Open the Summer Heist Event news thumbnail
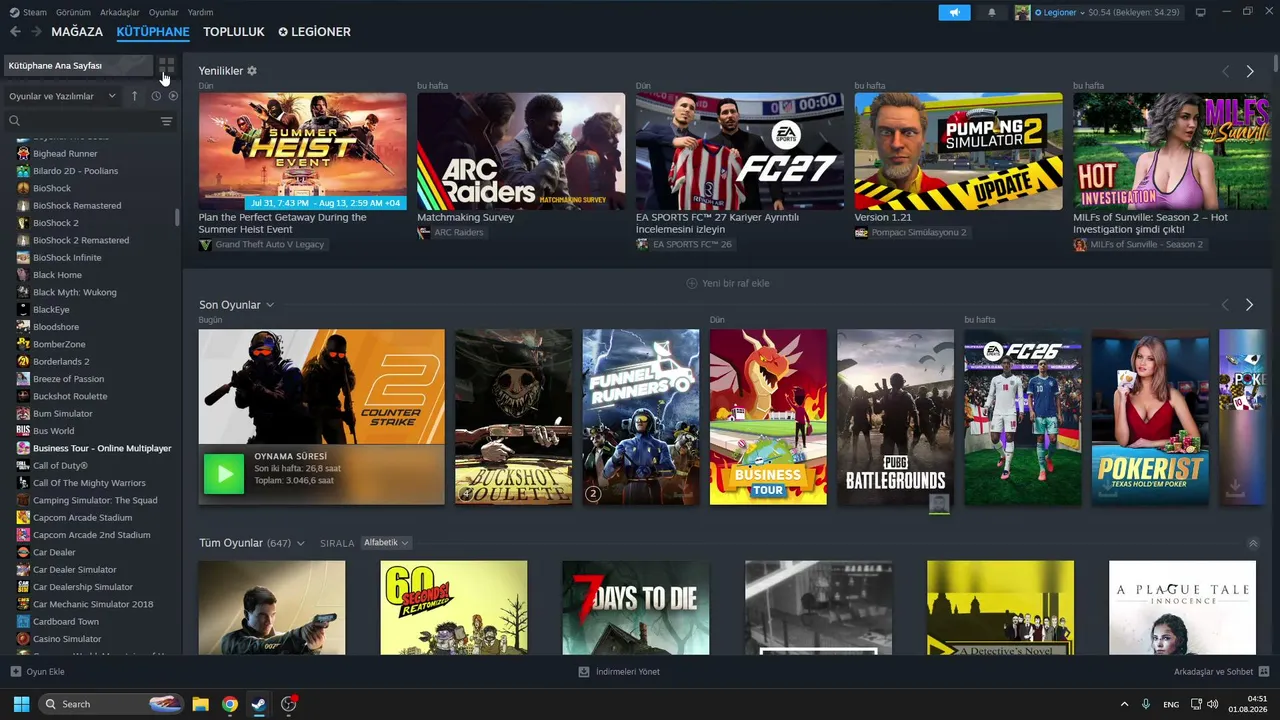 pos(303,151)
